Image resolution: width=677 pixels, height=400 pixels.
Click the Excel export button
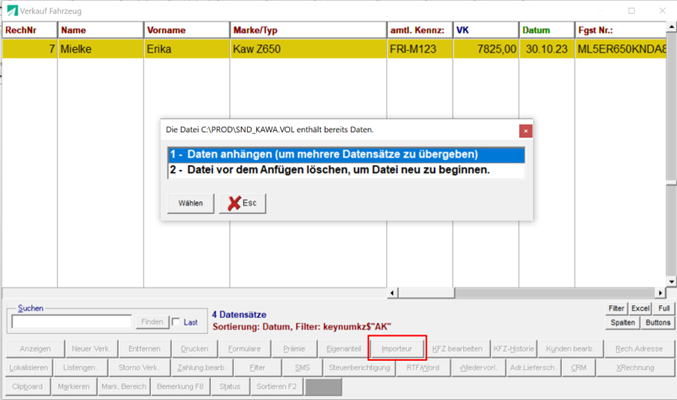pyautogui.click(x=640, y=309)
